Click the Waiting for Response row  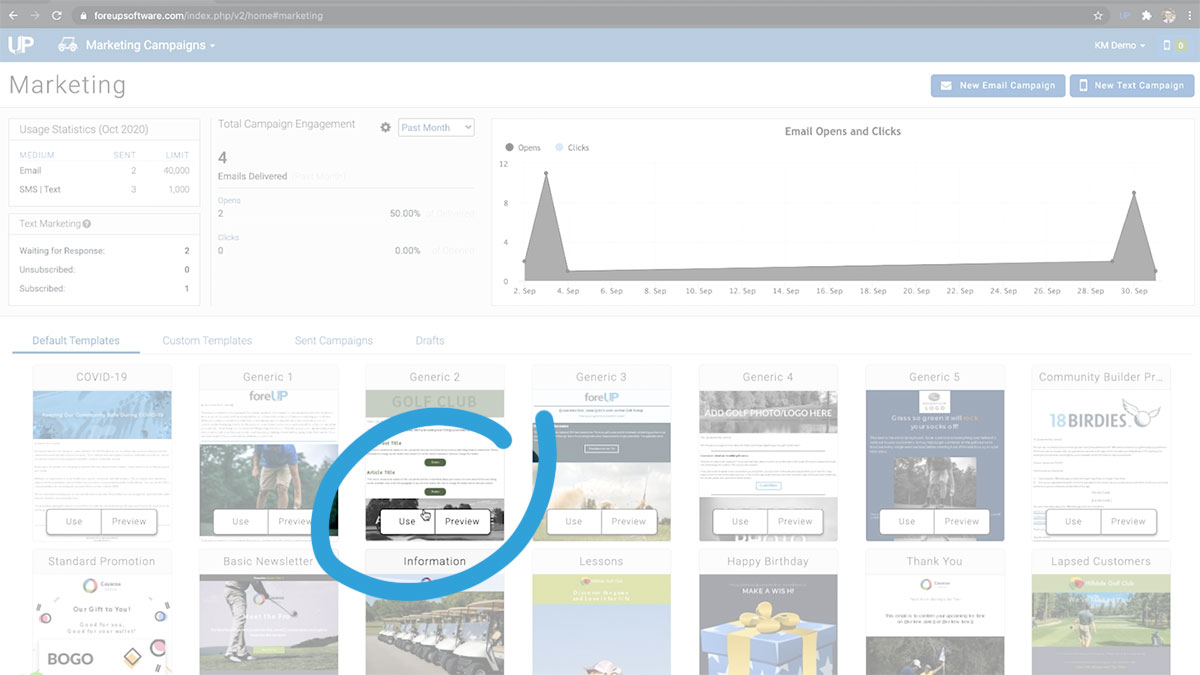click(104, 251)
